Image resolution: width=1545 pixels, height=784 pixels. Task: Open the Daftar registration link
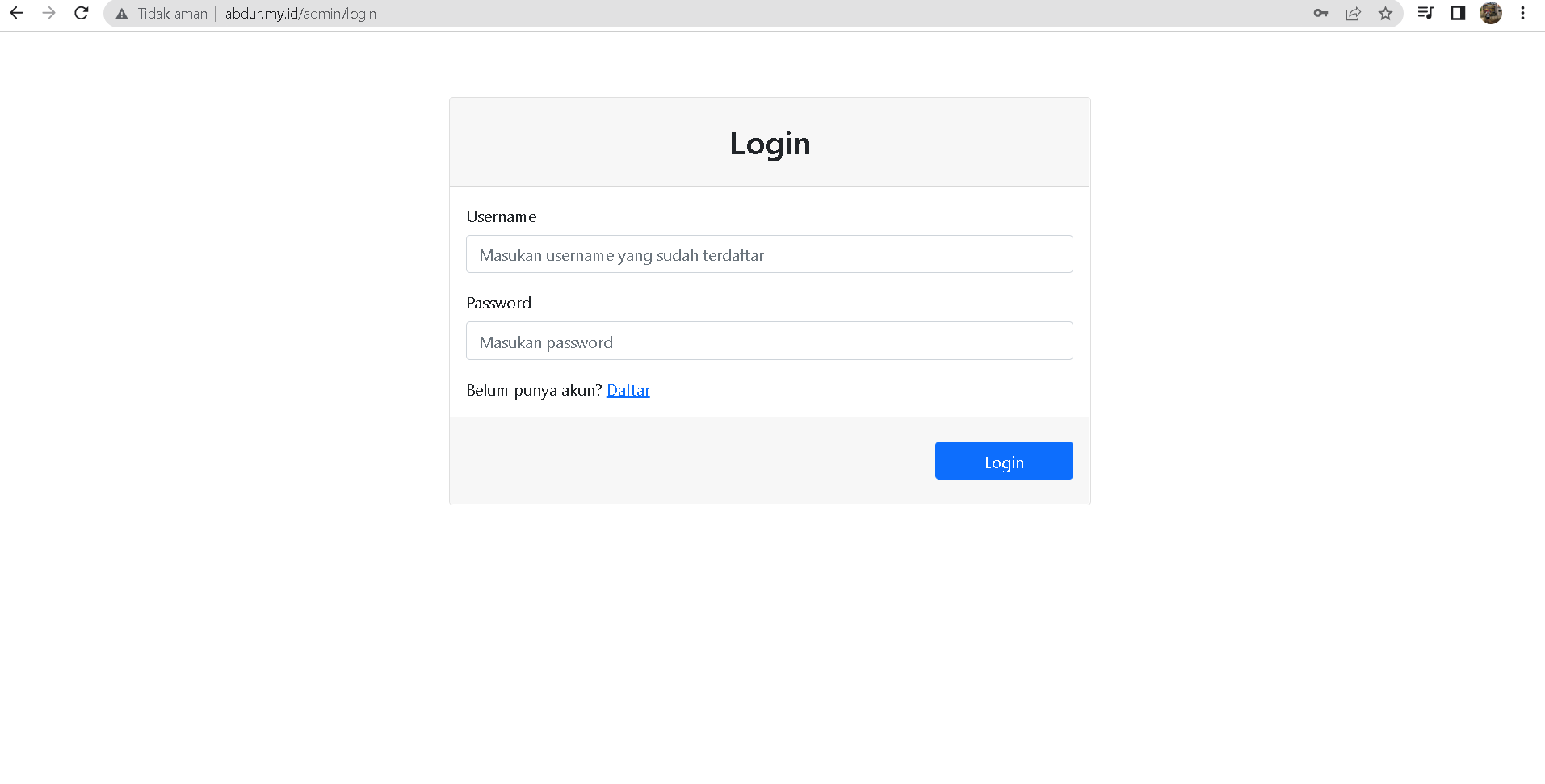point(628,390)
